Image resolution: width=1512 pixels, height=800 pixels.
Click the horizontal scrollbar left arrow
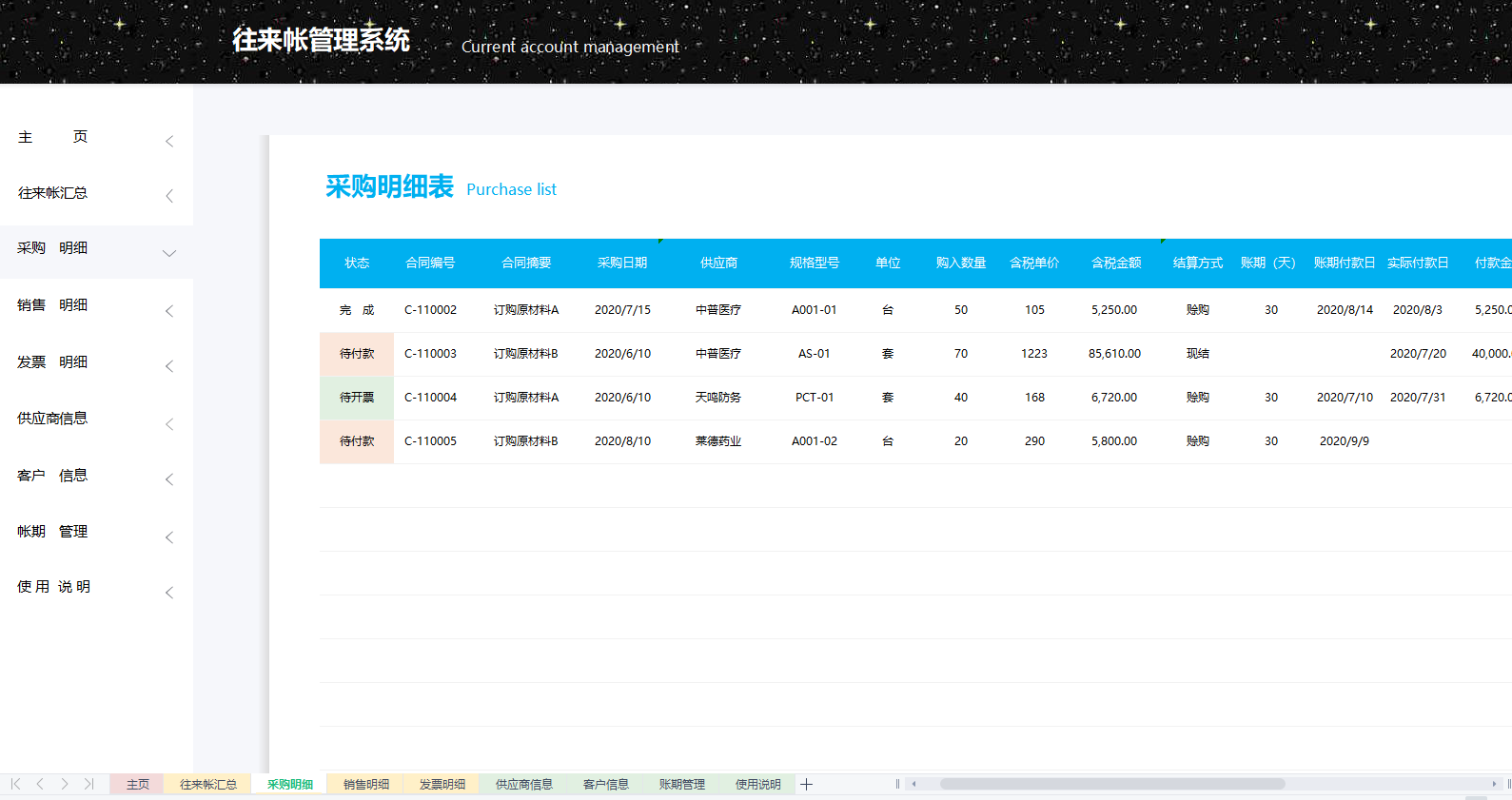coord(914,784)
